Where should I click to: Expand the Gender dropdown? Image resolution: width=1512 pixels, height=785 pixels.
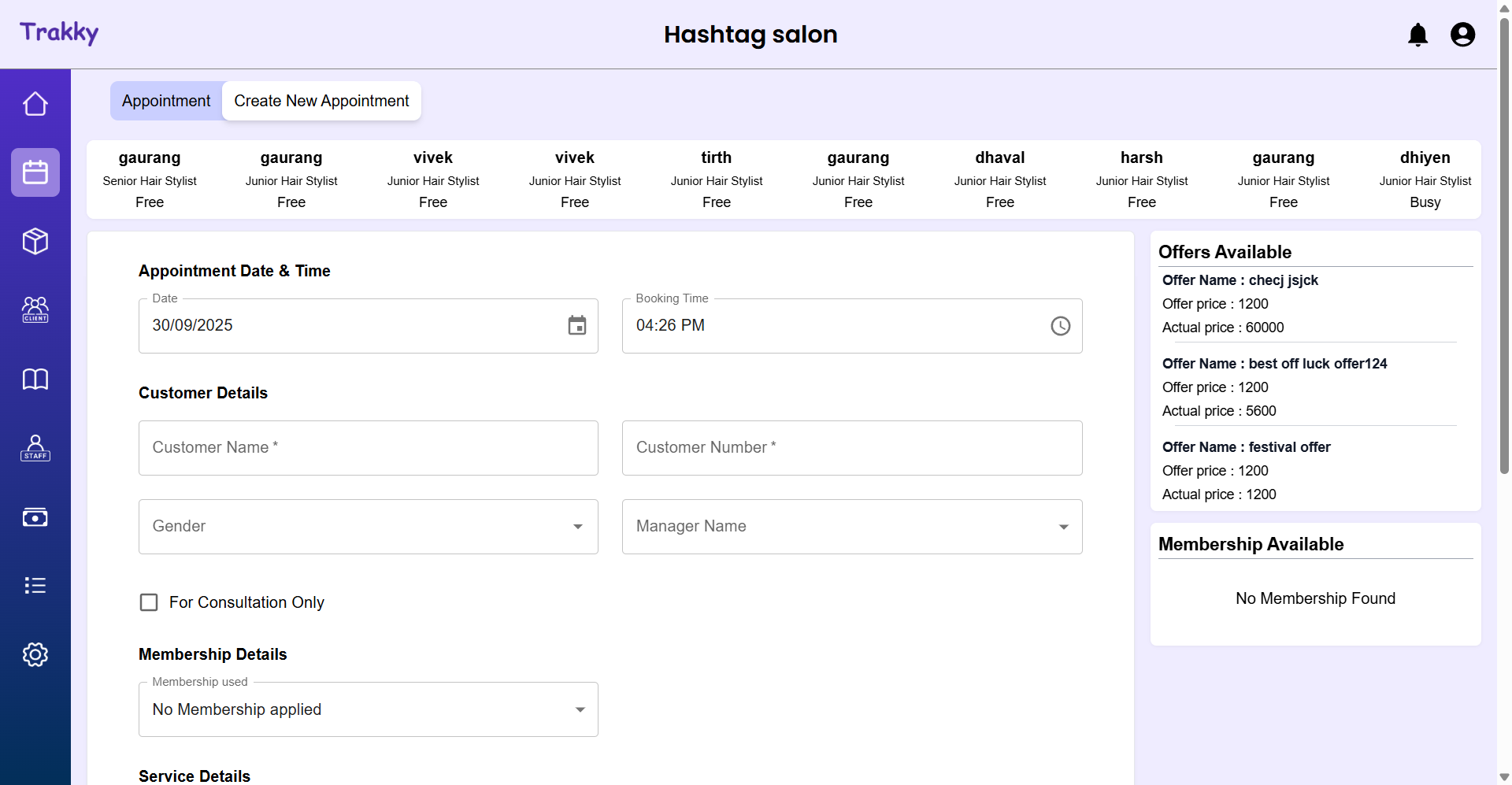pyautogui.click(x=368, y=527)
